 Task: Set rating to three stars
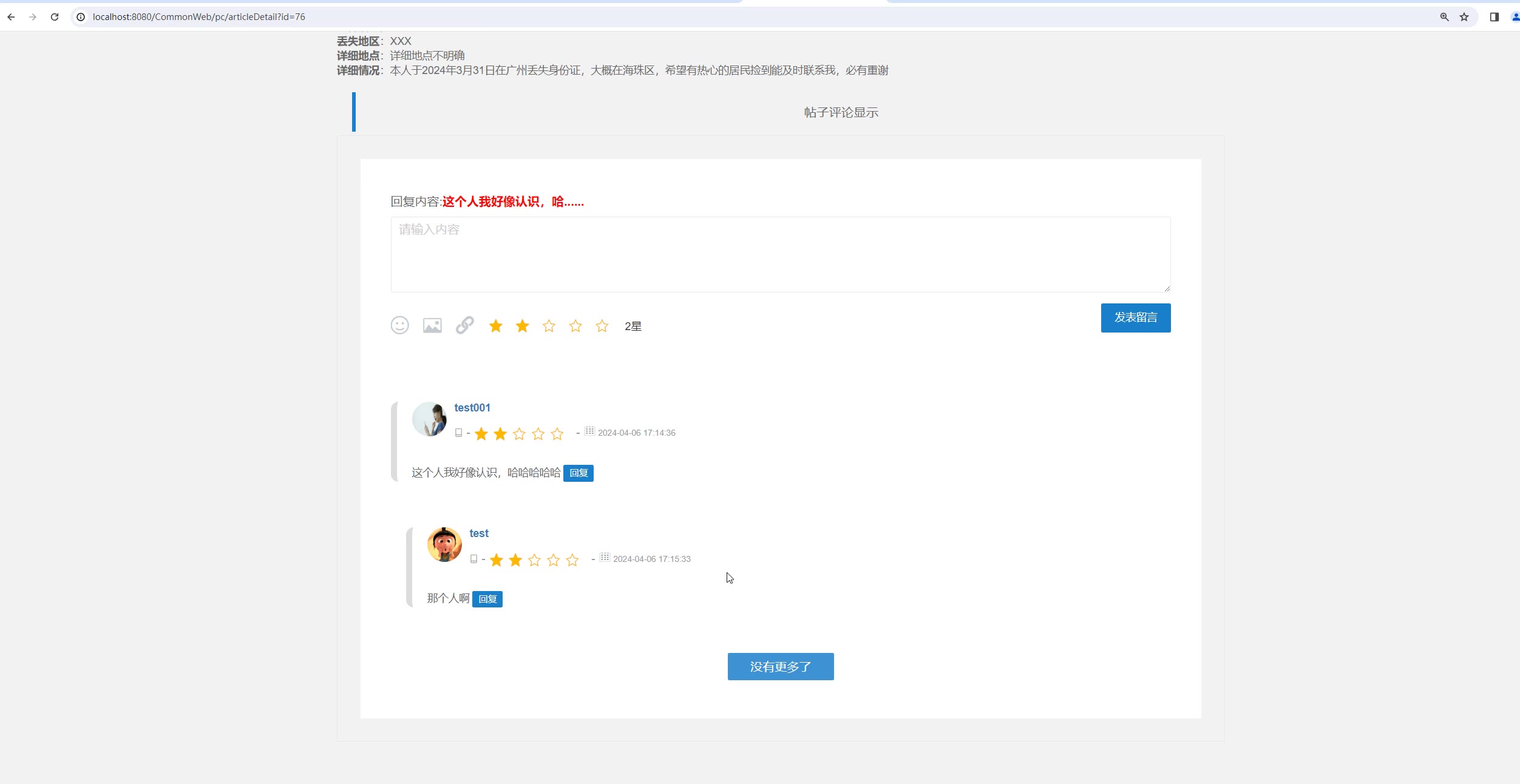(549, 326)
